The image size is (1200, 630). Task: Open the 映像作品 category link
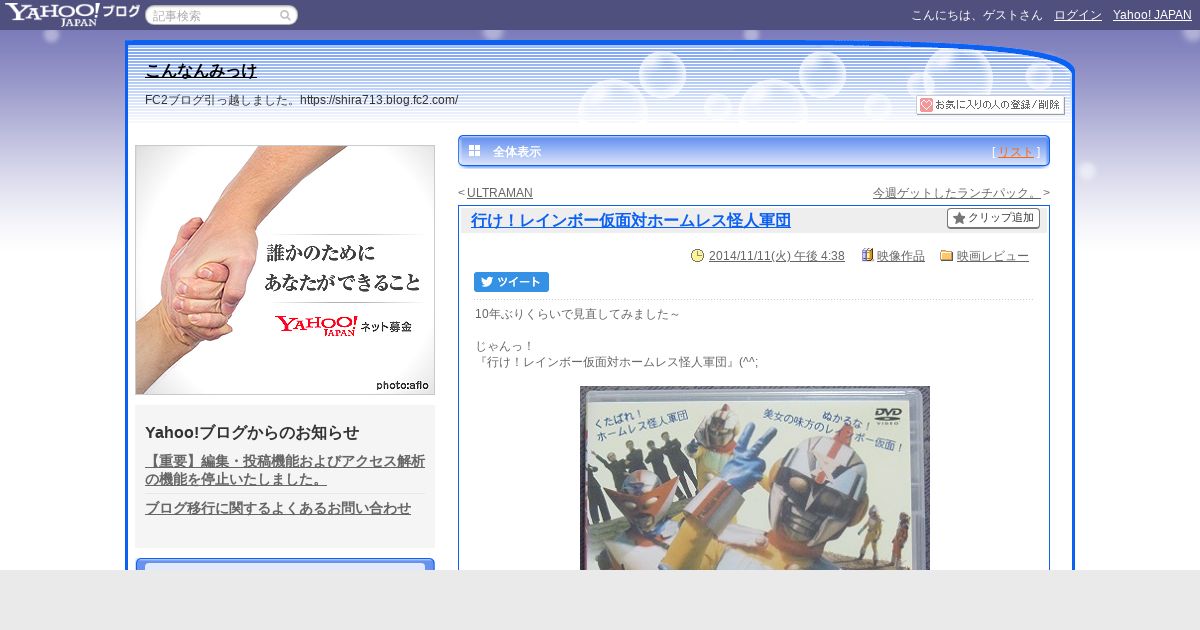pyautogui.click(x=901, y=256)
